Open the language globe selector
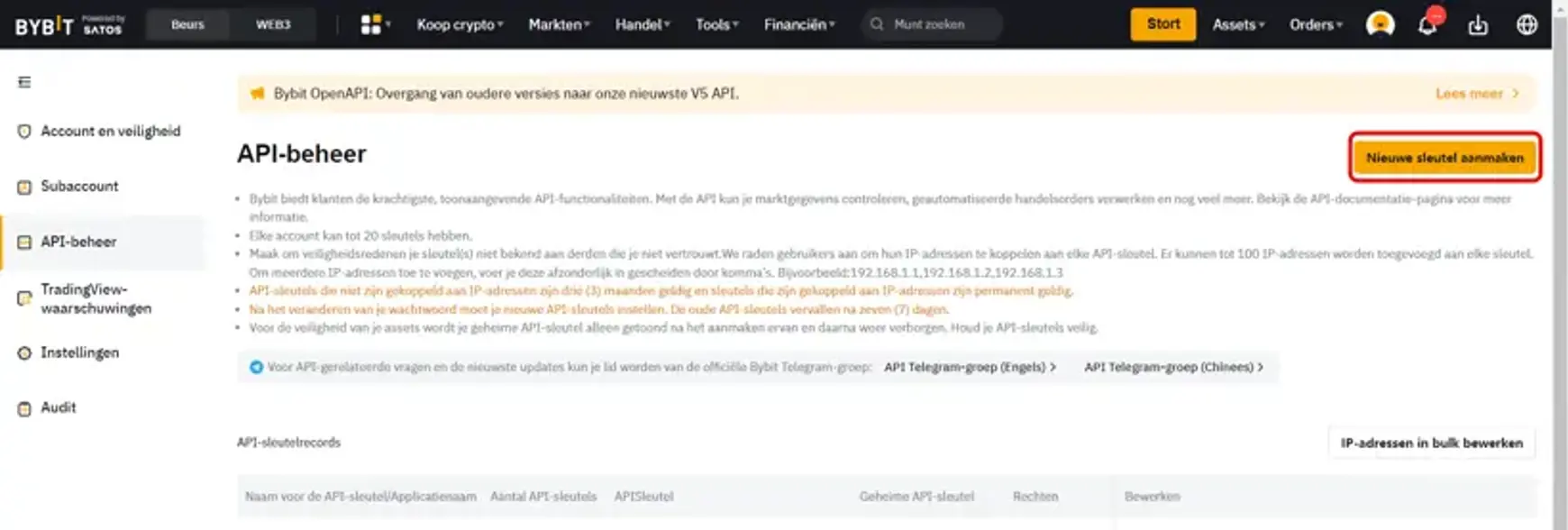This screenshot has width=1568, height=530. (1527, 24)
